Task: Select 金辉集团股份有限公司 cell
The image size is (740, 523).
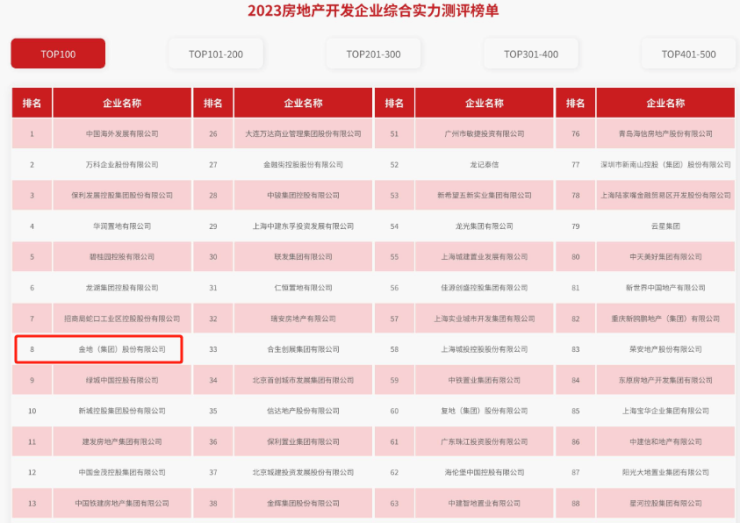Action: pos(303,503)
